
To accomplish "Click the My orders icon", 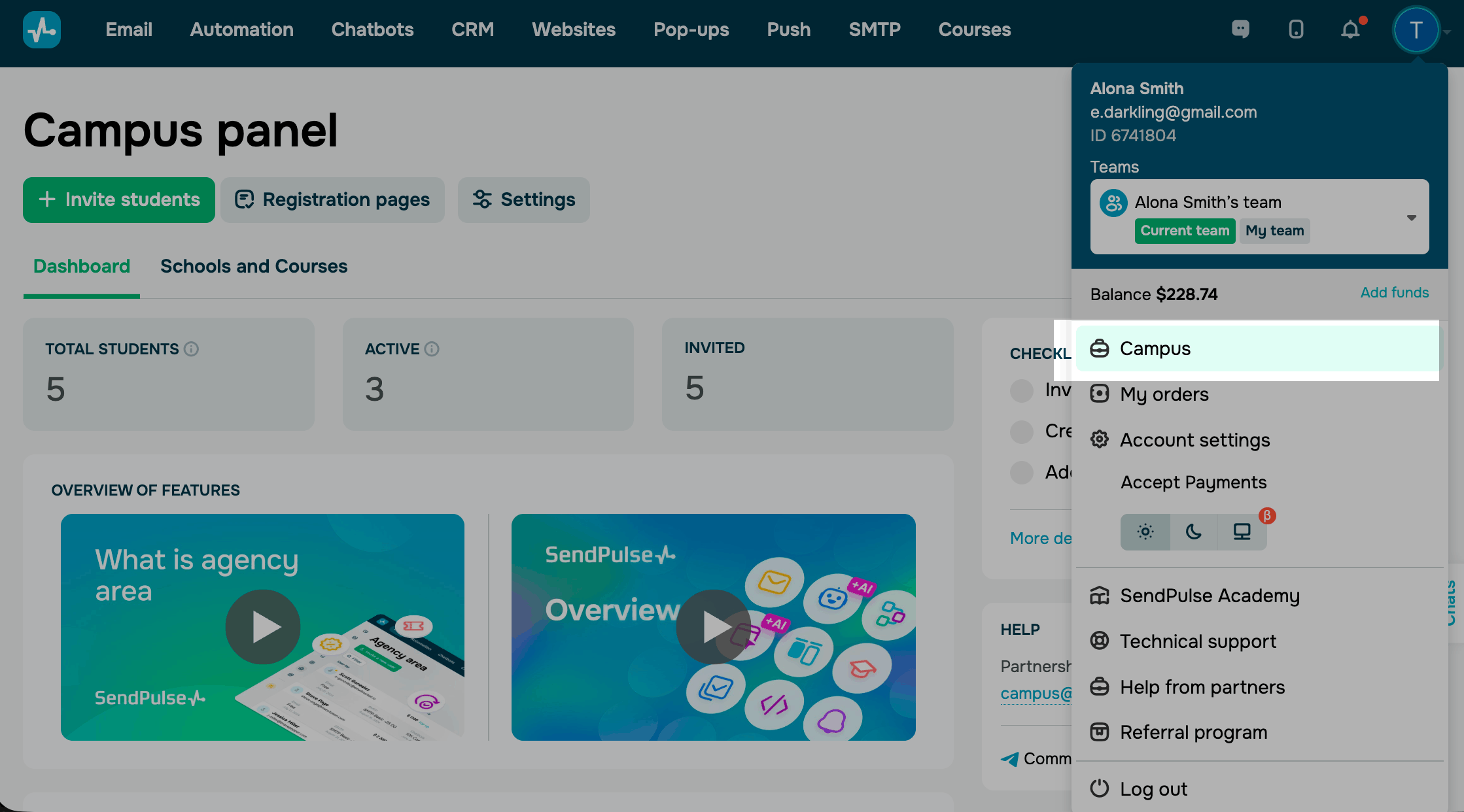I will tap(1100, 394).
